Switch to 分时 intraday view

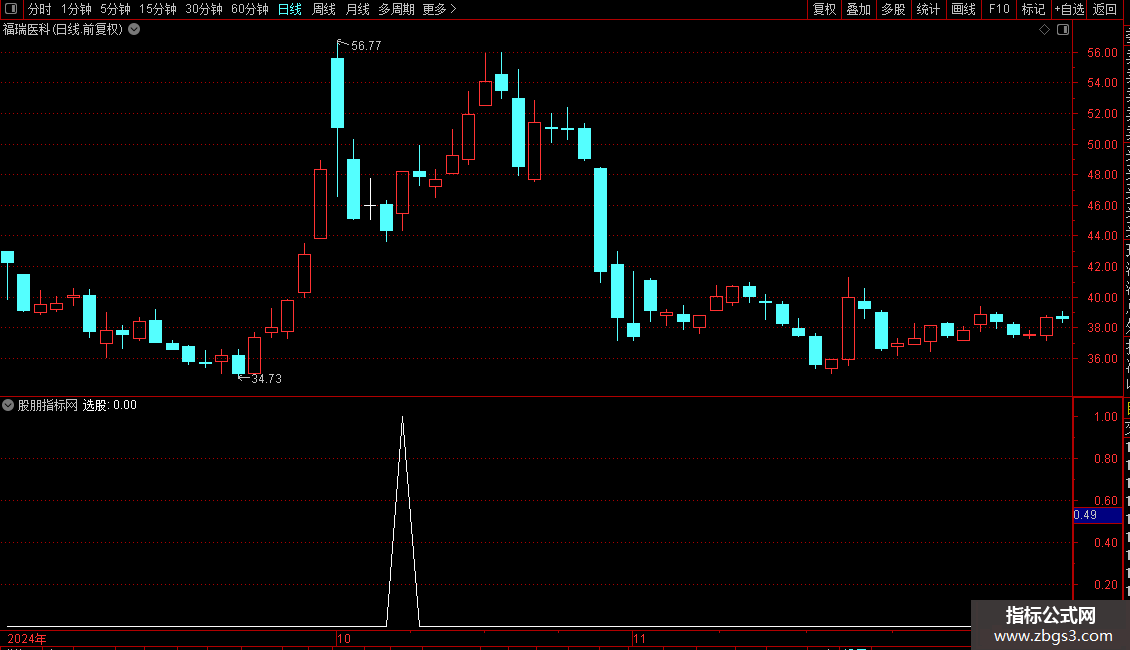click(x=40, y=9)
